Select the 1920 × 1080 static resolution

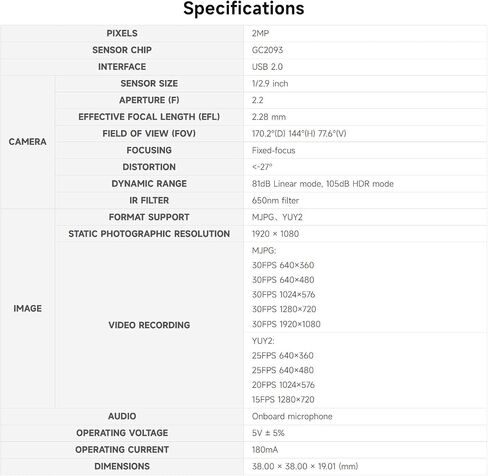[x=275, y=234]
